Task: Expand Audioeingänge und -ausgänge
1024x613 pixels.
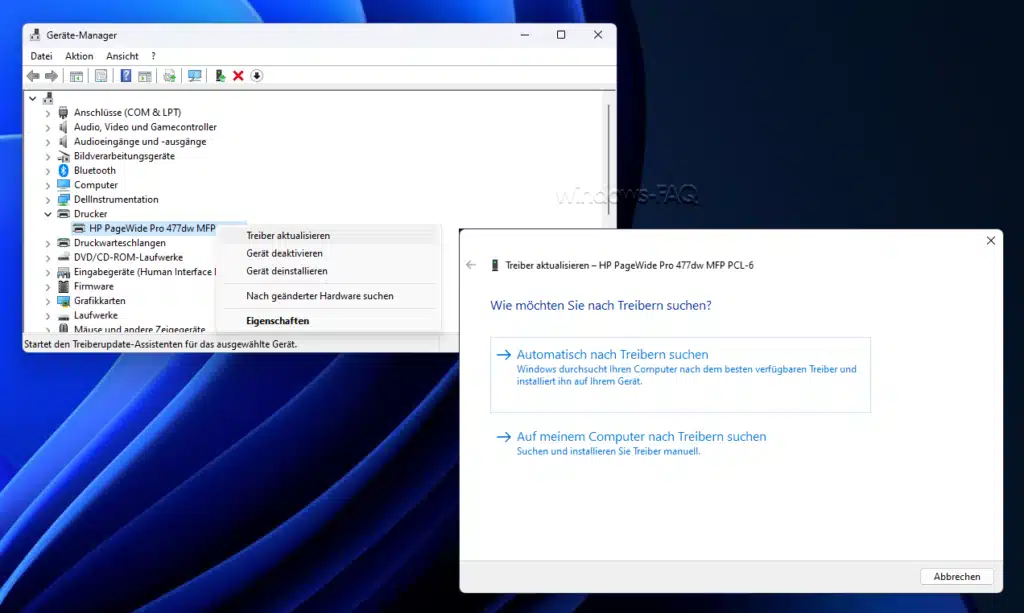Action: (48, 142)
